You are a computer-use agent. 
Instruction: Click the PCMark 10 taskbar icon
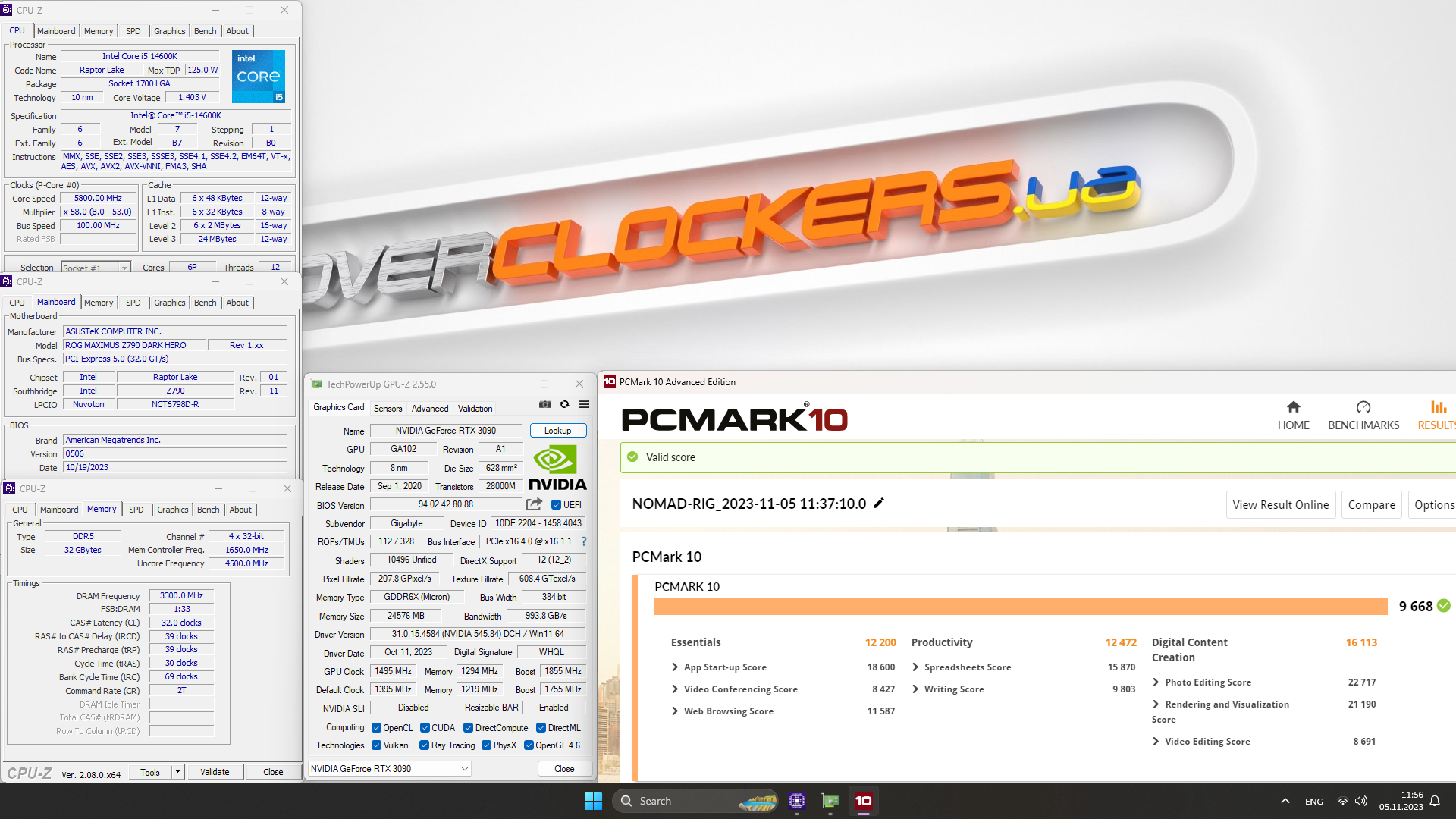pos(864,801)
